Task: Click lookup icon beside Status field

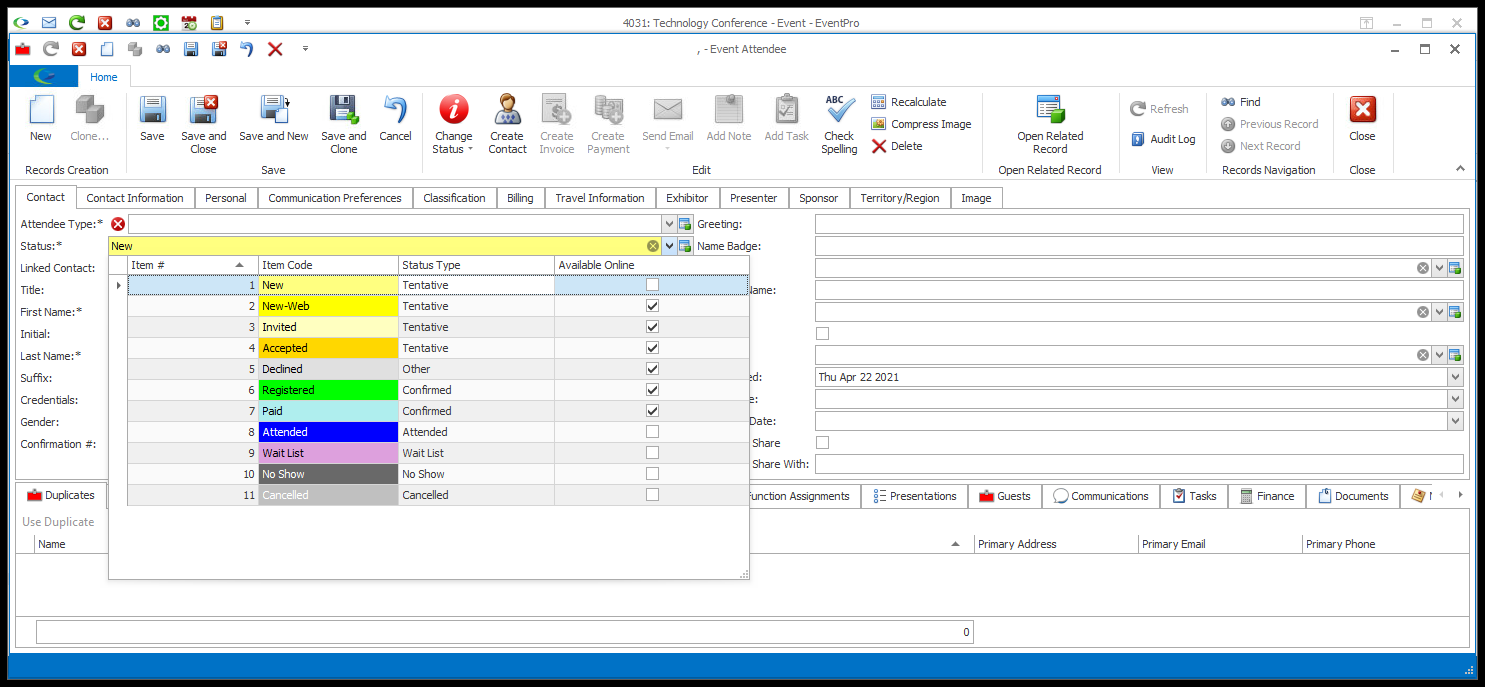Action: pos(685,246)
